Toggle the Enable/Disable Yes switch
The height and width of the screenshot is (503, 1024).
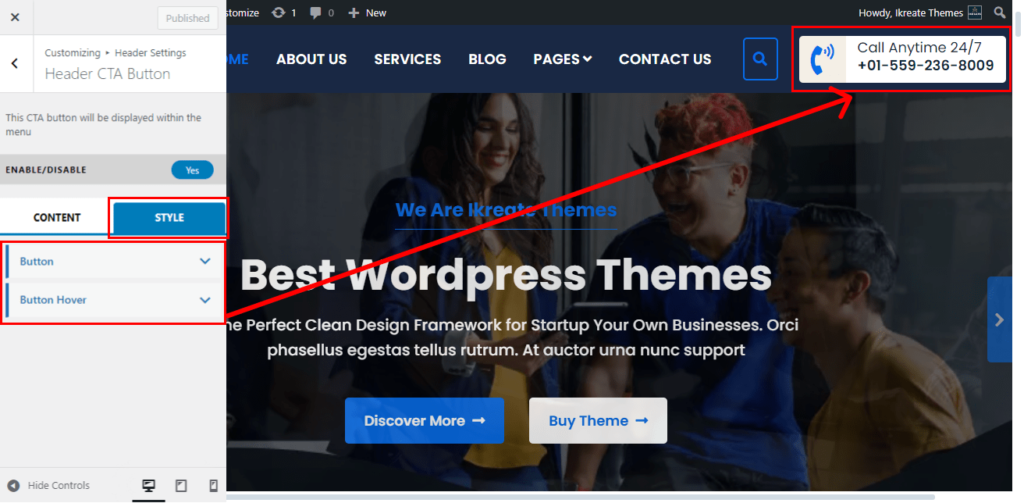[193, 170]
